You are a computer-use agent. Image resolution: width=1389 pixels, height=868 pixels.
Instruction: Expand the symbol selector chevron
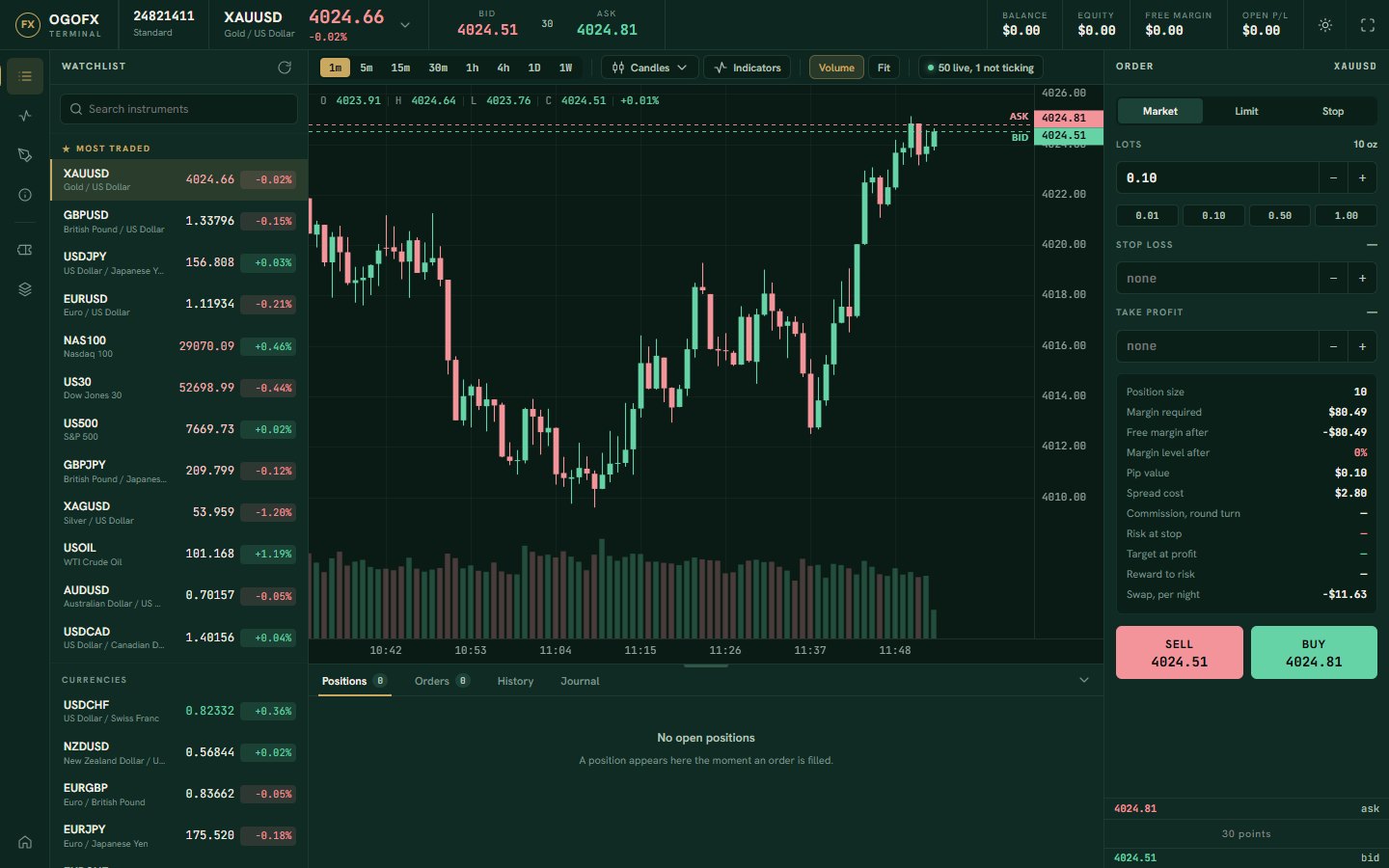pos(405,25)
